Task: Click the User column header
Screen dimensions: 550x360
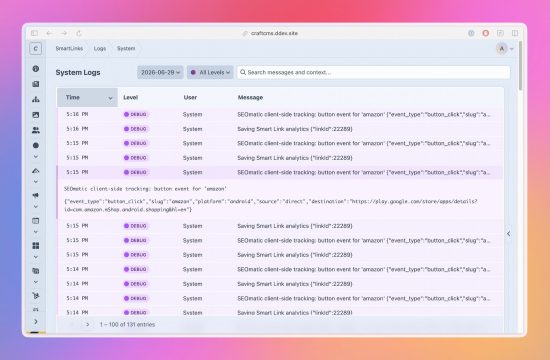Action: click(x=190, y=98)
